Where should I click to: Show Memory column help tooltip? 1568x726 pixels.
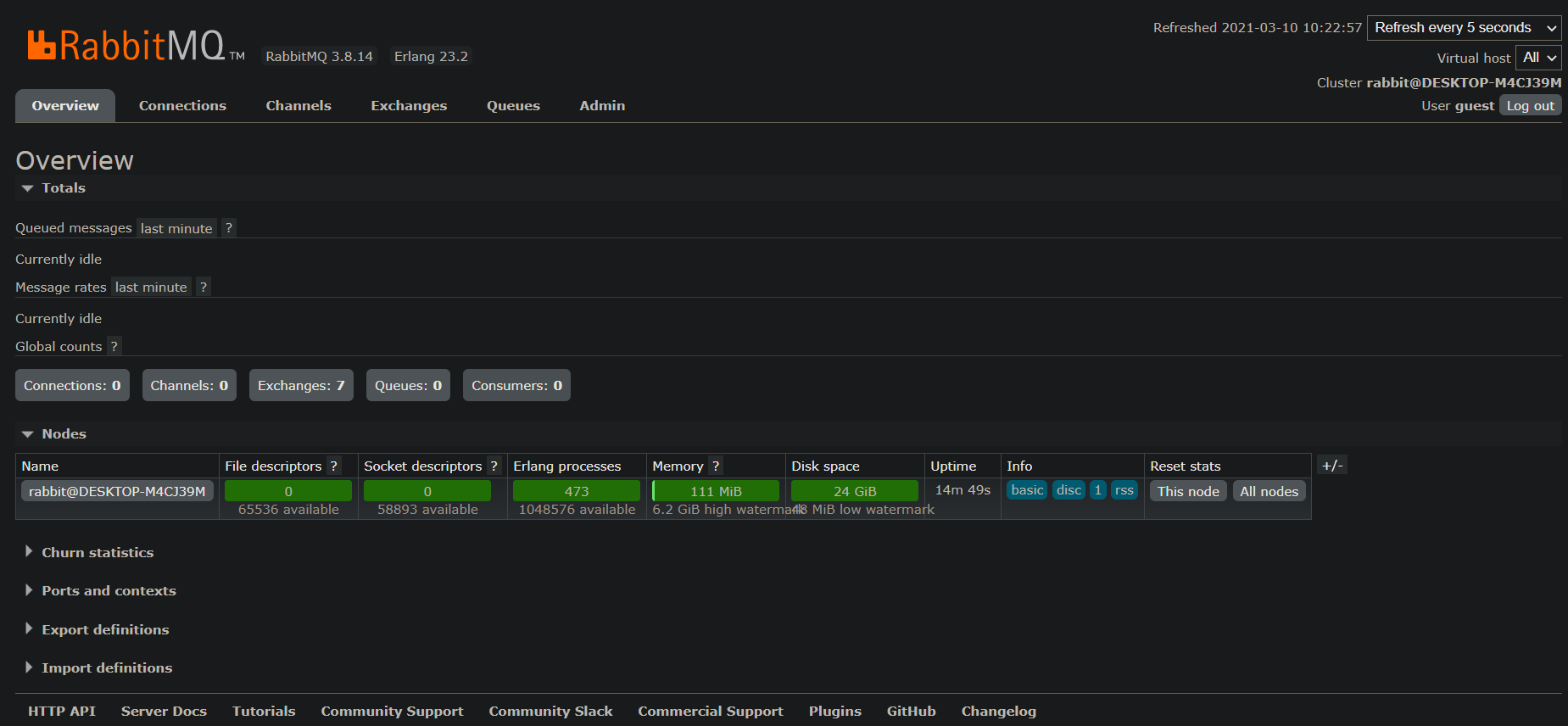(716, 466)
